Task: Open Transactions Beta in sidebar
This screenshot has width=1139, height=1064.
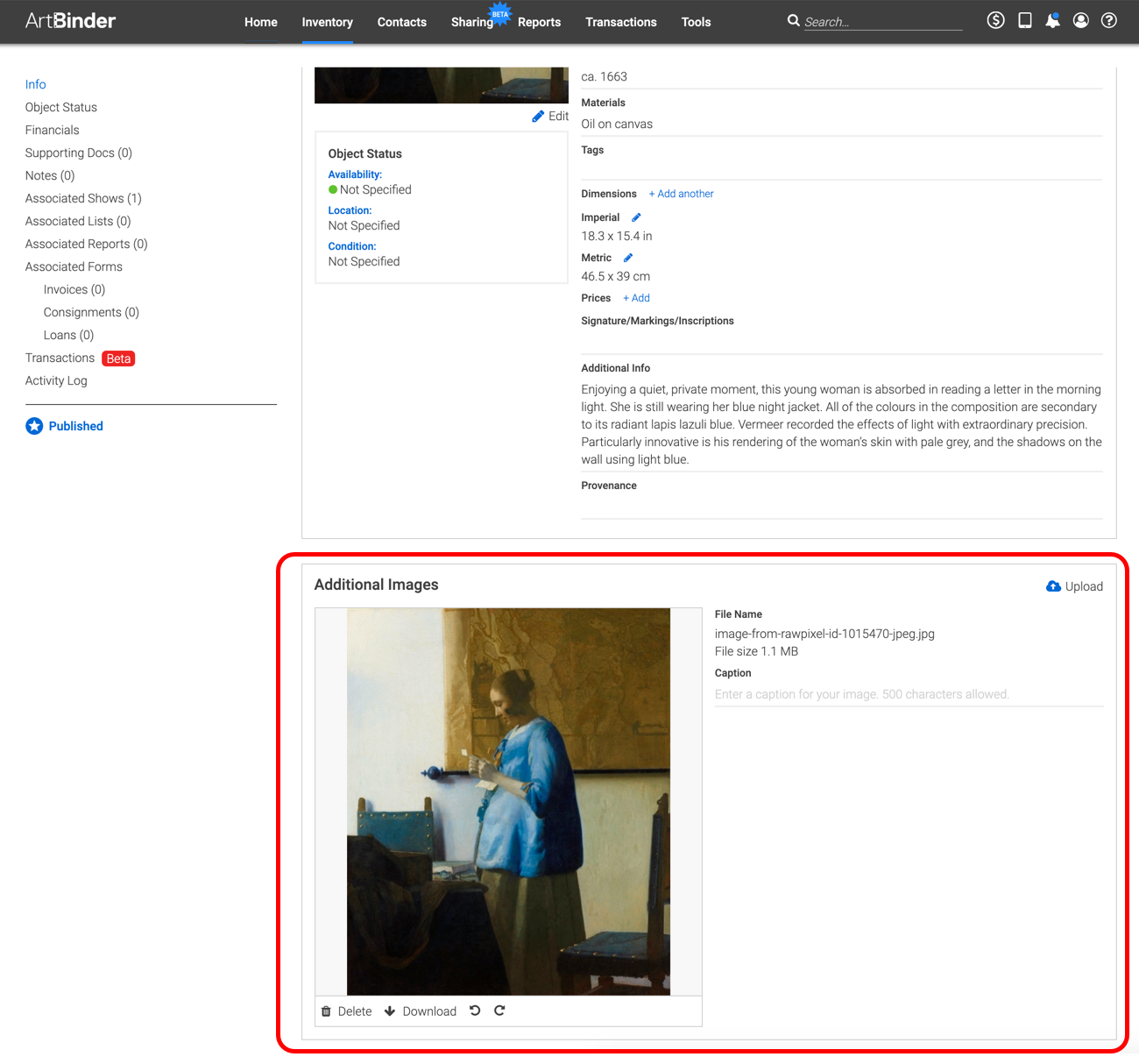Action: (x=80, y=358)
